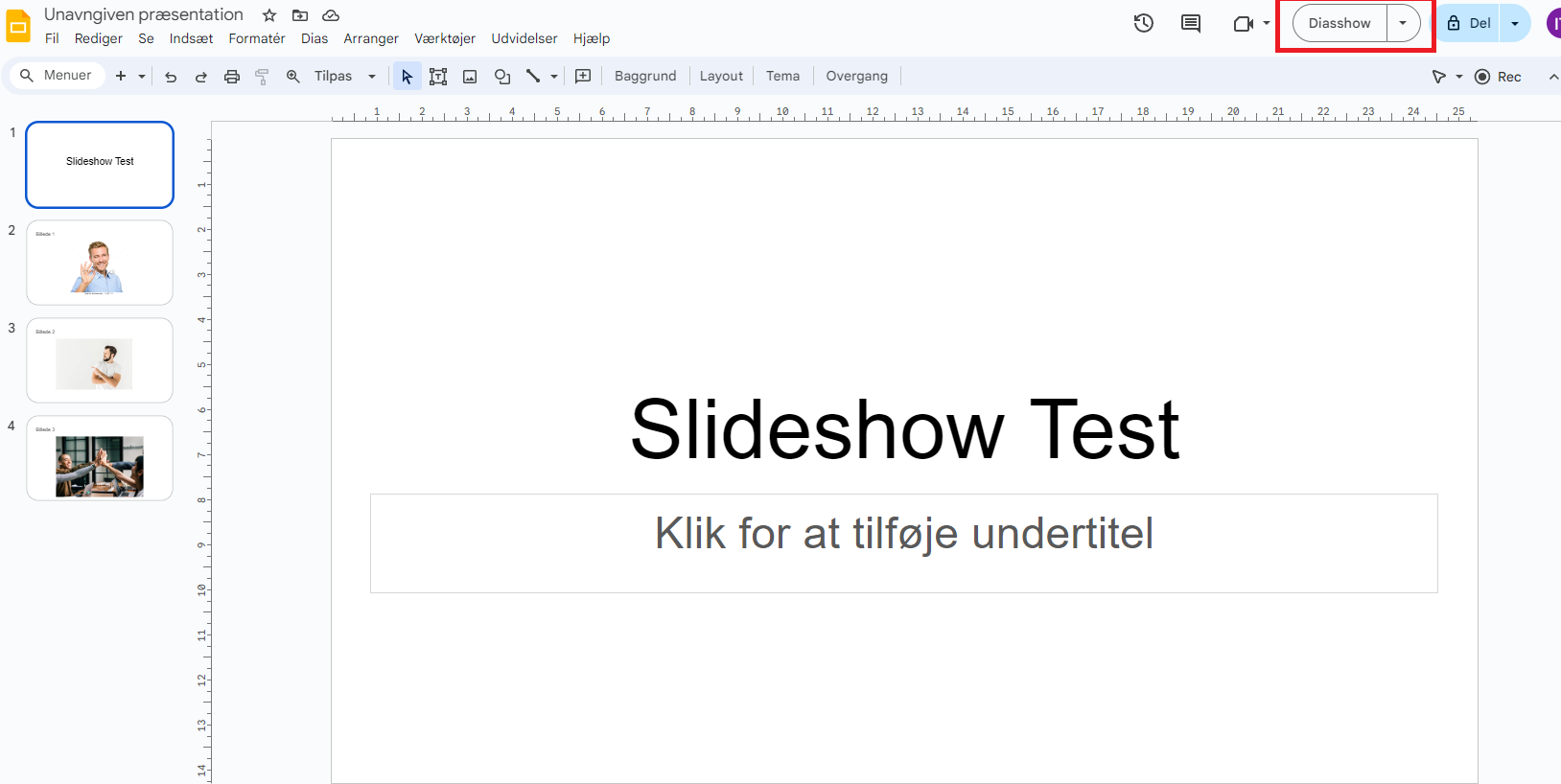Show comments with the speech bubble icon

(1191, 23)
